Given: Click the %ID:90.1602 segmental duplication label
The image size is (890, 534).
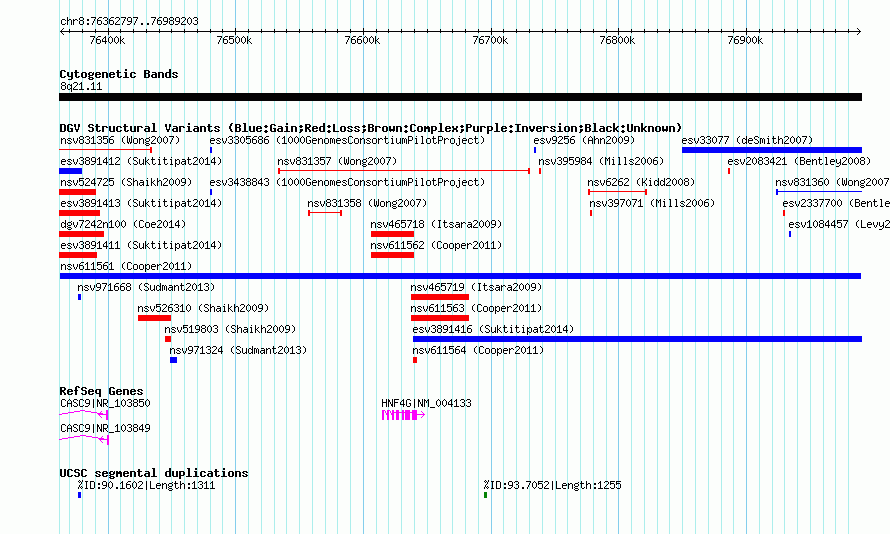Looking at the screenshot, I should tap(146, 485).
